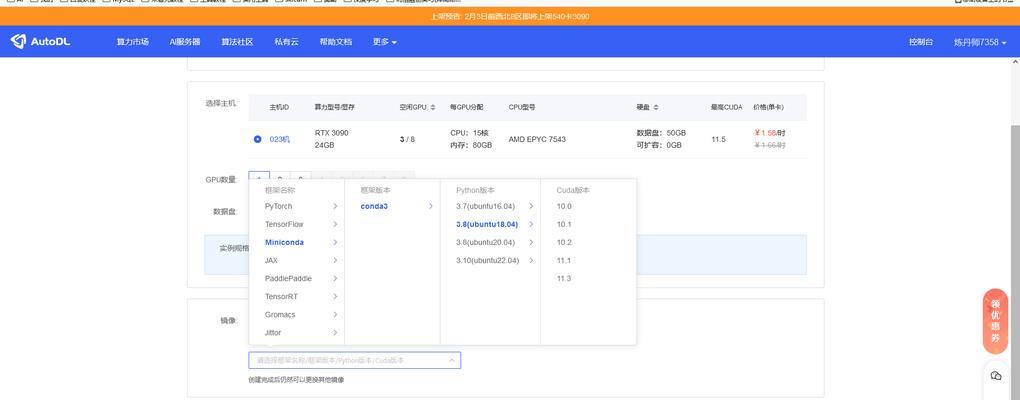Pick Cuda version 10.2

coord(564,243)
